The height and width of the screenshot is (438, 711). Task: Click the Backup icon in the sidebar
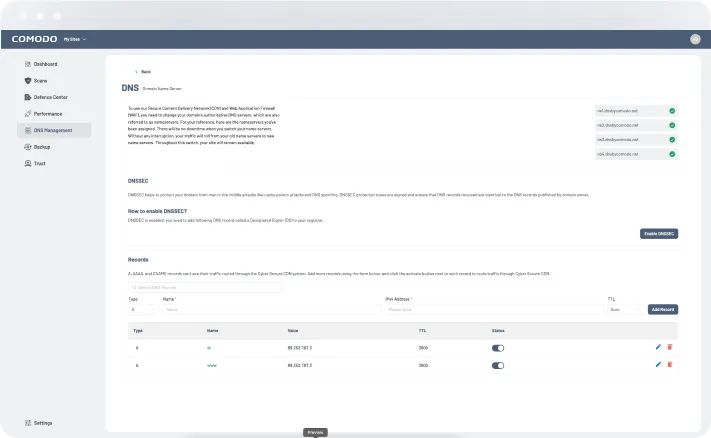point(27,147)
